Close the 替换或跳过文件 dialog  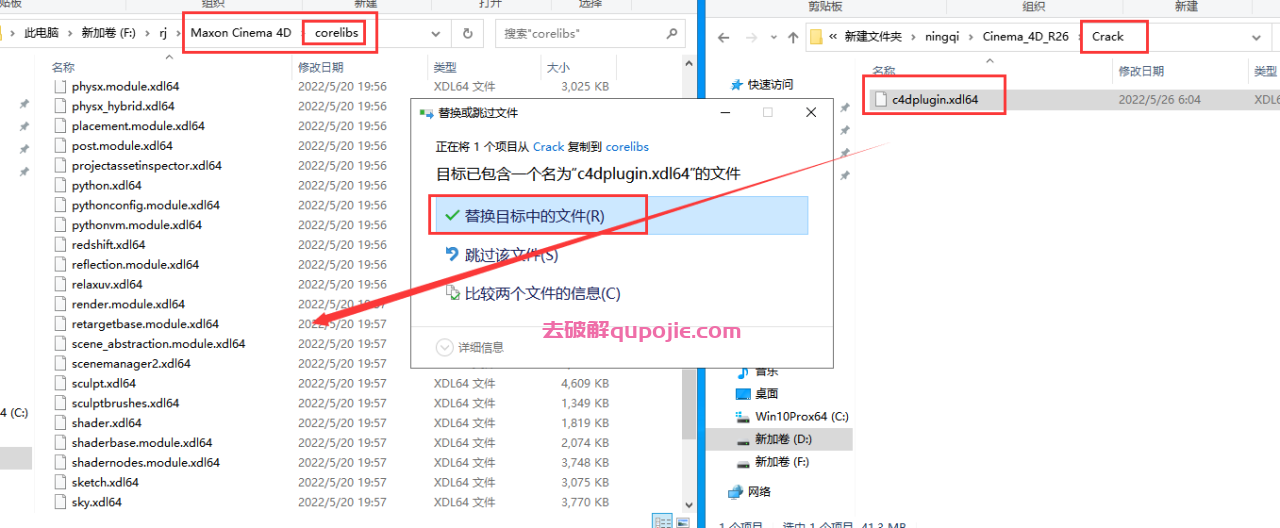click(811, 113)
